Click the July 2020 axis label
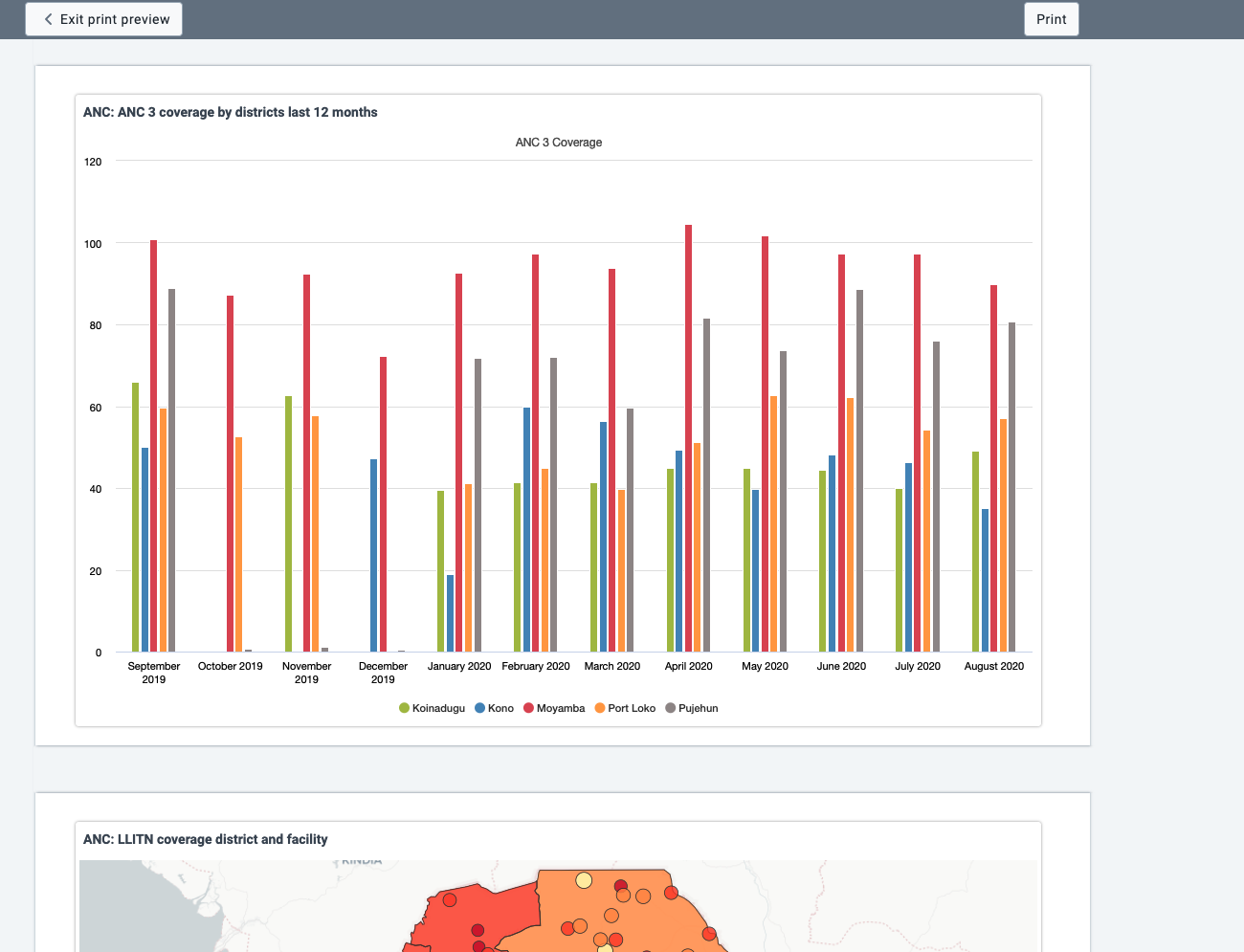Screen dimensions: 1244x952 click(918, 666)
